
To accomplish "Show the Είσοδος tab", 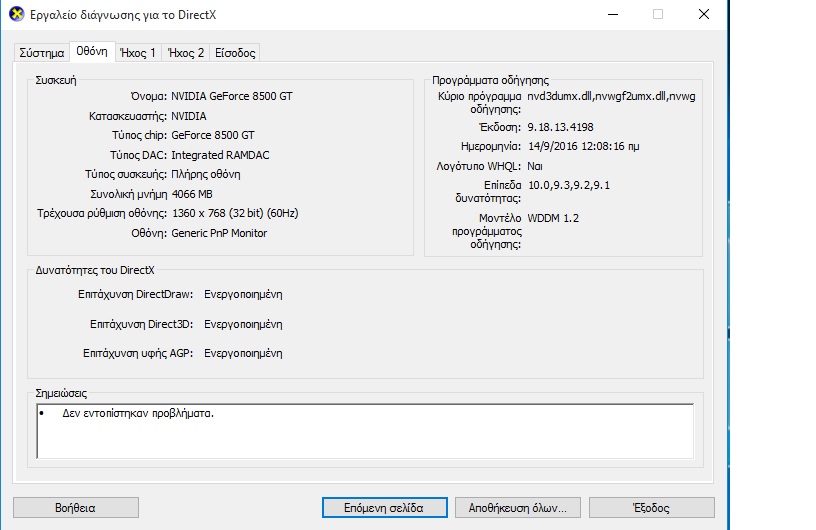I will 235,53.
